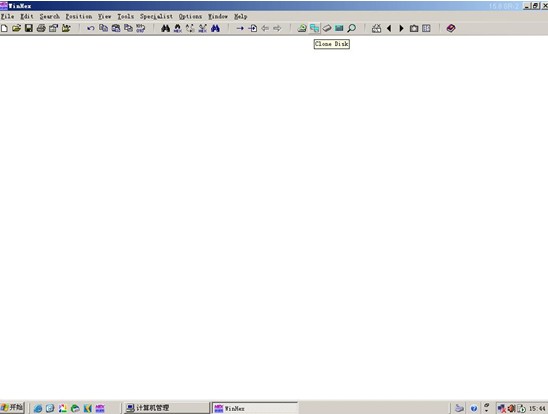The height and width of the screenshot is (414, 548).
Task: Click the volume tray icon
Action: 512,408
